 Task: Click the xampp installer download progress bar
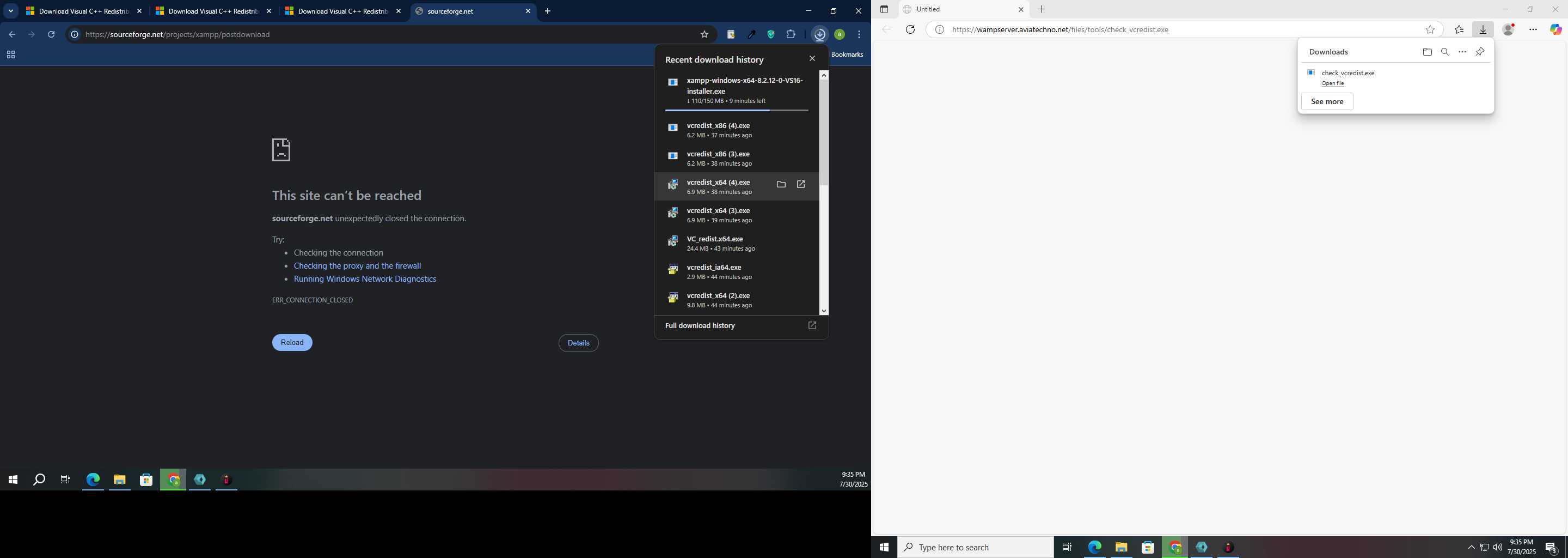click(x=737, y=110)
